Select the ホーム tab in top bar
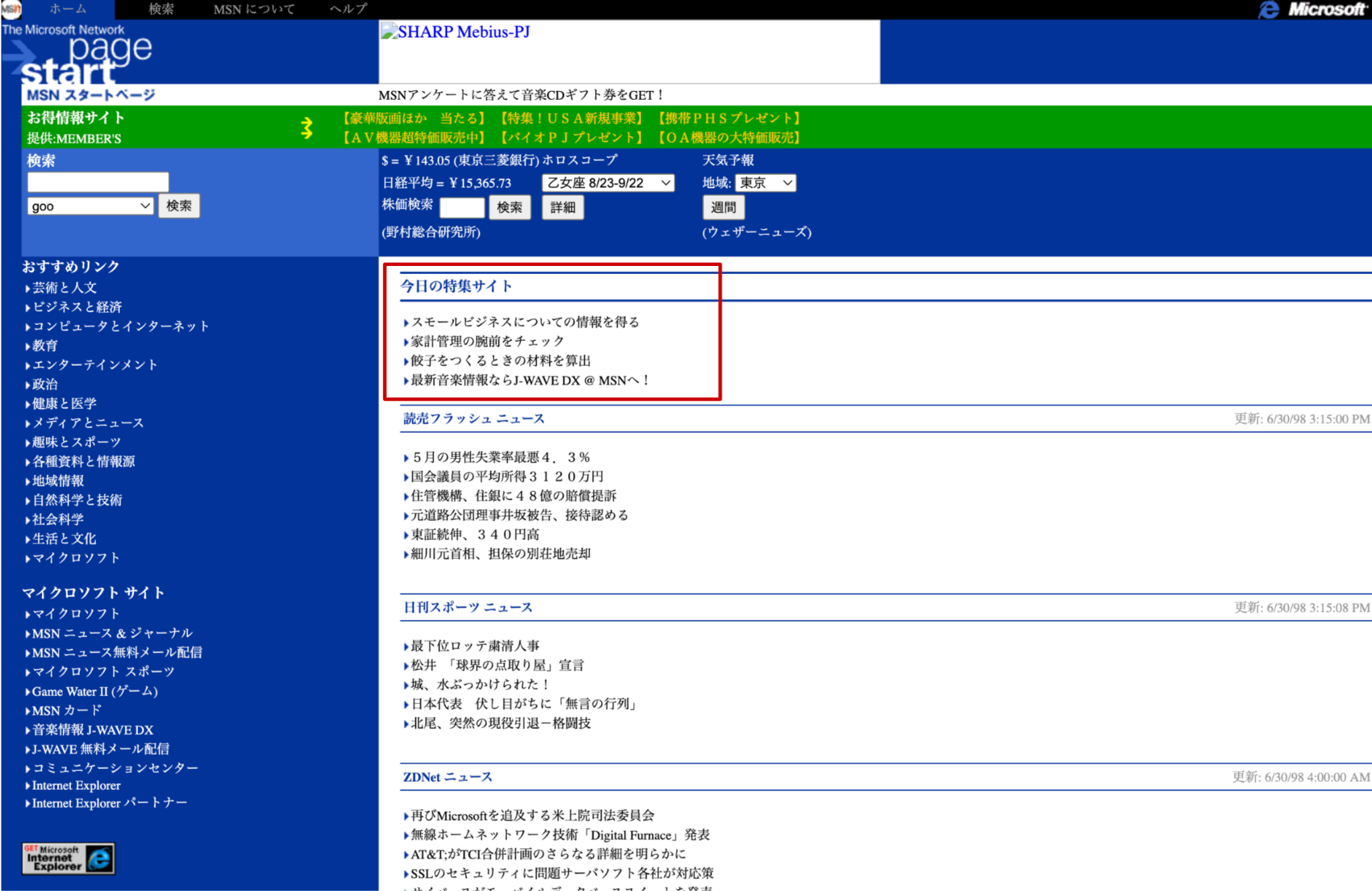This screenshot has width=1372, height=891. point(68,9)
